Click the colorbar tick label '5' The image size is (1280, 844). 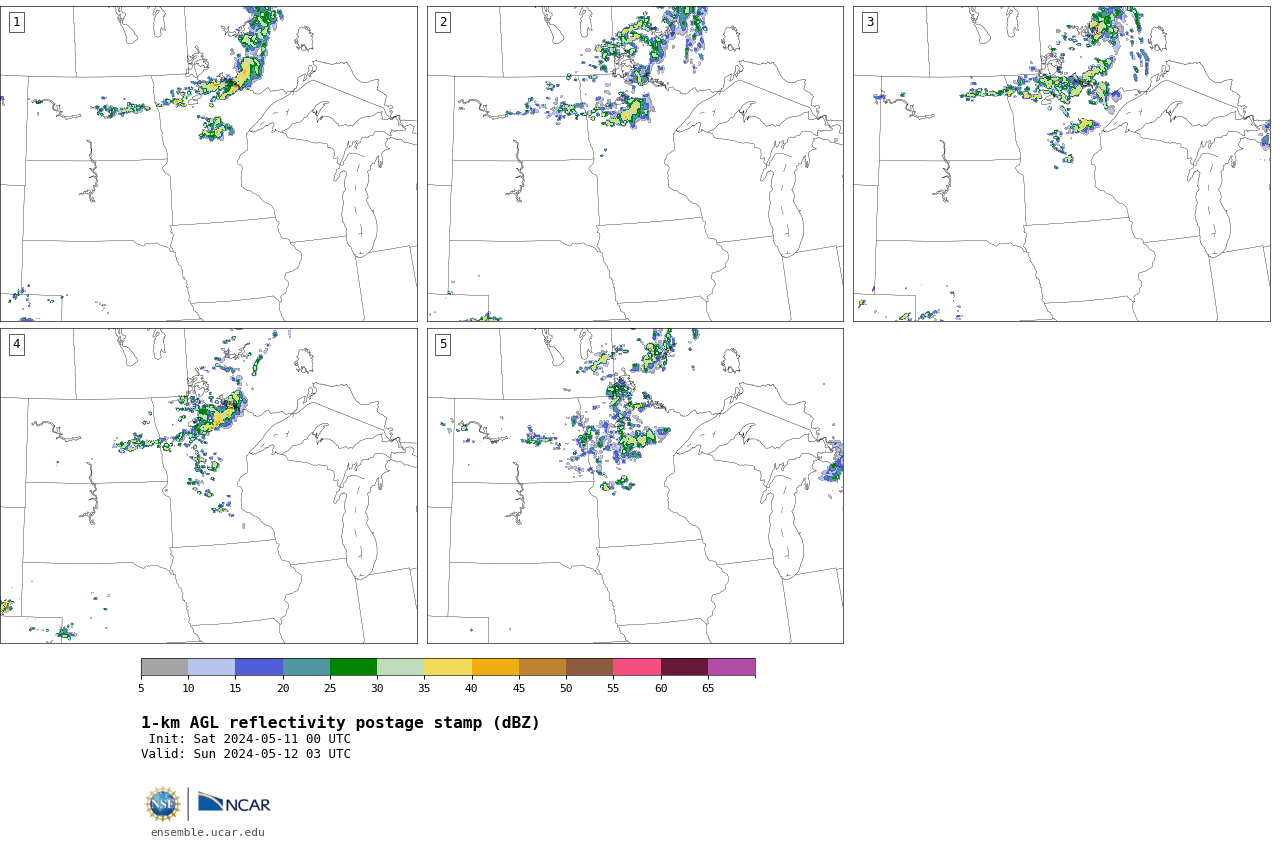[x=141, y=688]
